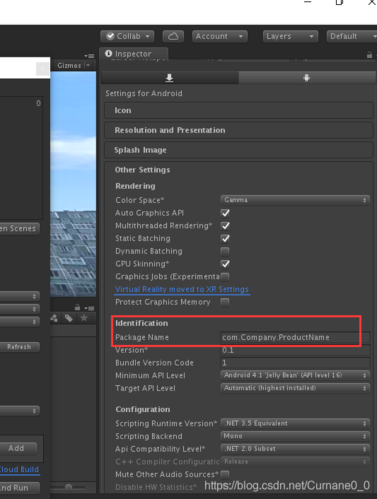The image size is (377, 499).
Task: Click the search by label tag icon
Action: (x=69, y=318)
